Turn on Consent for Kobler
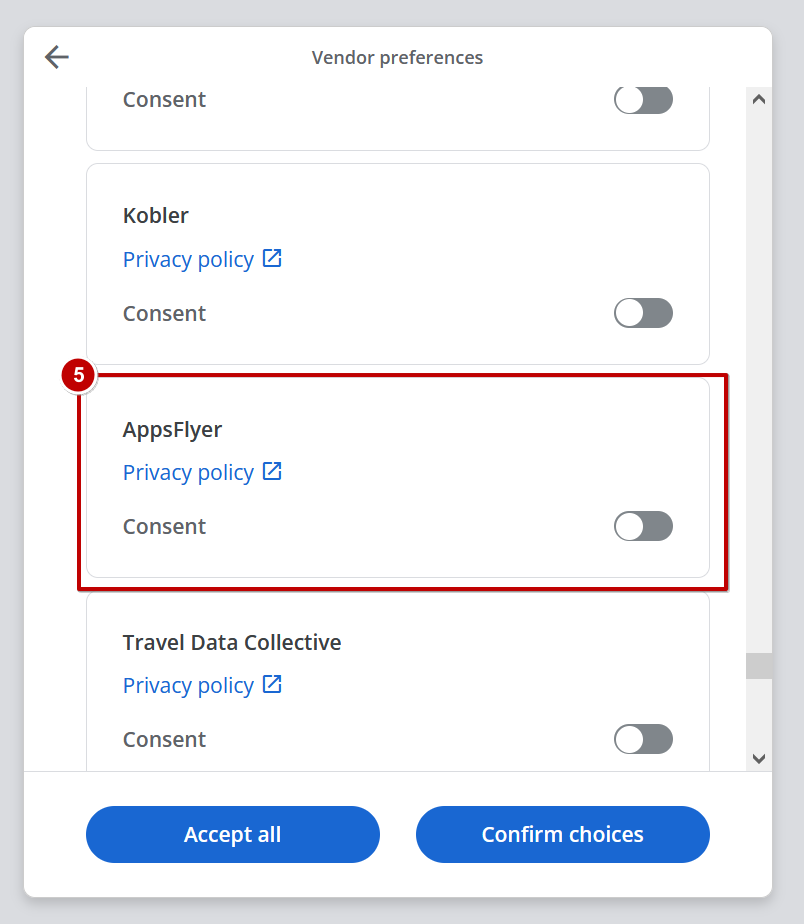Viewport: 804px width, 924px height. coord(643,313)
